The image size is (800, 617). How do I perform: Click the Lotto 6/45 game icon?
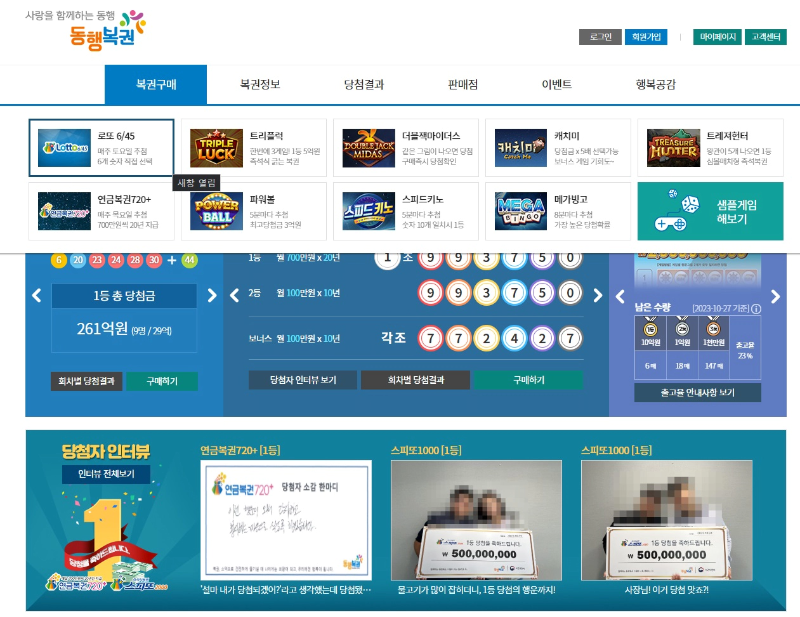tap(64, 148)
